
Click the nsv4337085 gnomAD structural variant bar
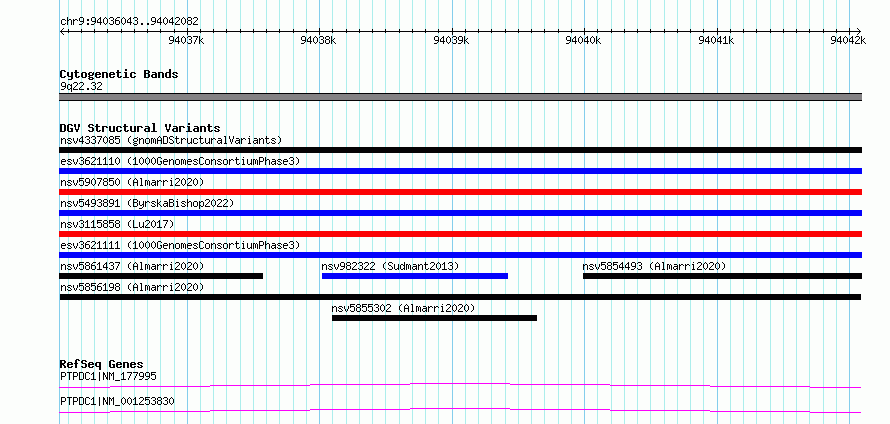[460, 150]
